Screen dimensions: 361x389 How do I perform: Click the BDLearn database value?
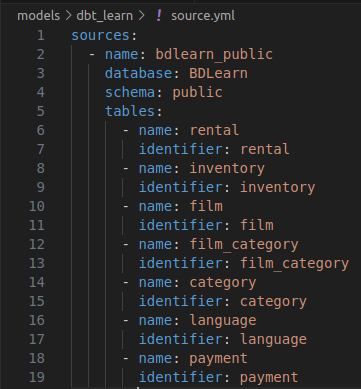(218, 73)
